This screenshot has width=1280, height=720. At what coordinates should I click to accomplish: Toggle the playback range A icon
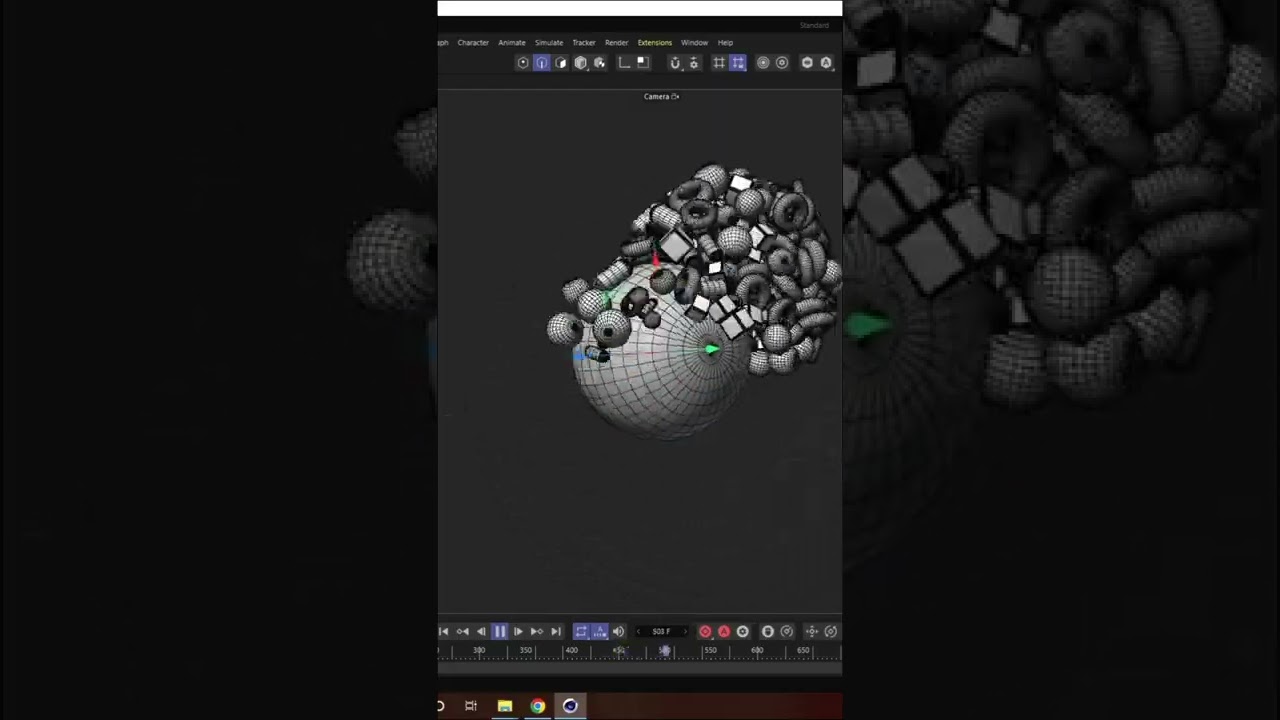(600, 632)
